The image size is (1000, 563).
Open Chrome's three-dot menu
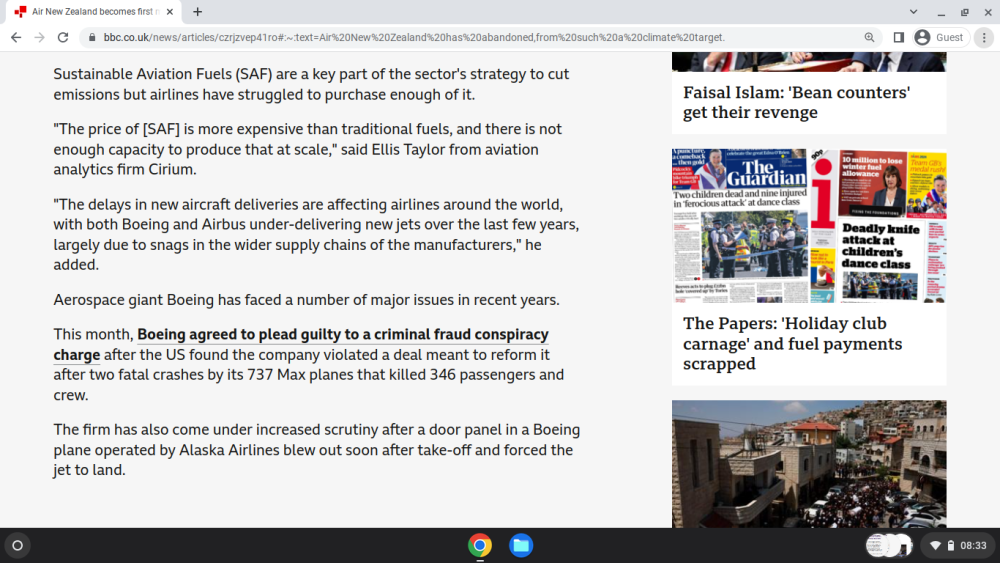[984, 38]
